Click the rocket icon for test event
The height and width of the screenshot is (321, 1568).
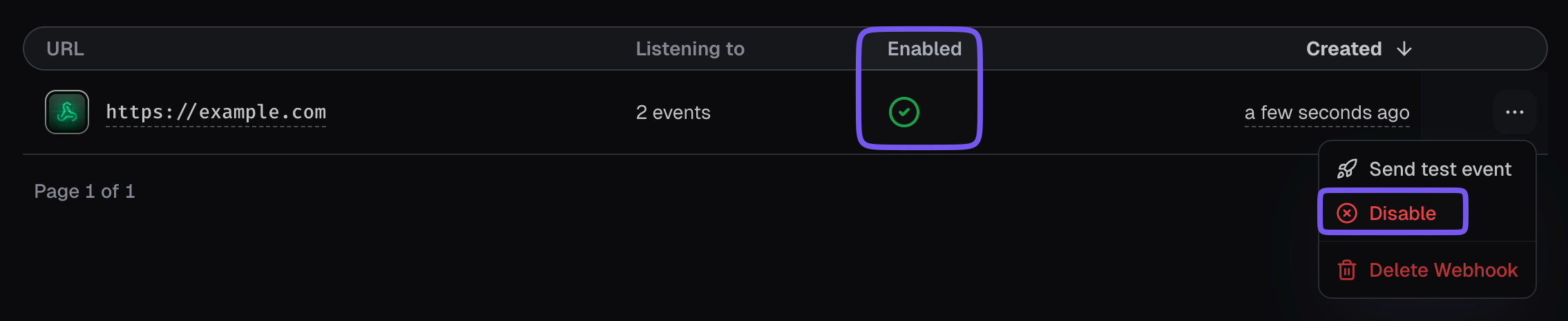pos(1347,169)
